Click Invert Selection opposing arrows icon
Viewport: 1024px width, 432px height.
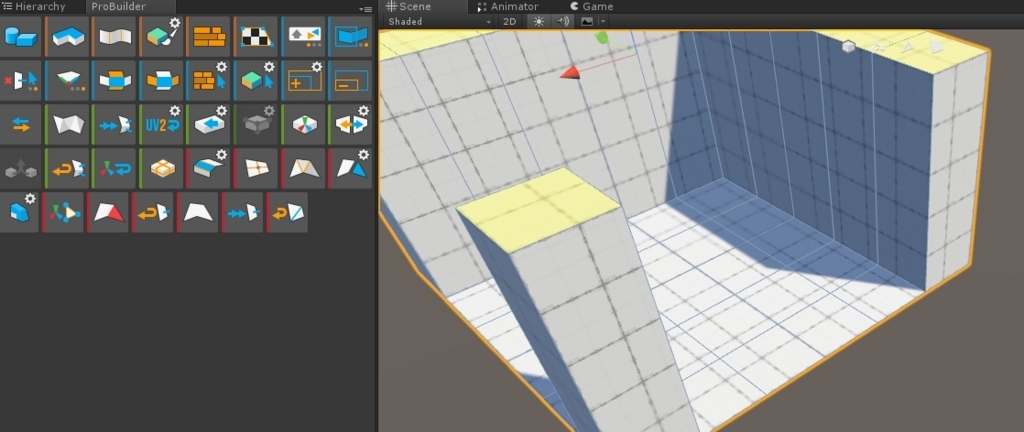pyautogui.click(x=21, y=125)
